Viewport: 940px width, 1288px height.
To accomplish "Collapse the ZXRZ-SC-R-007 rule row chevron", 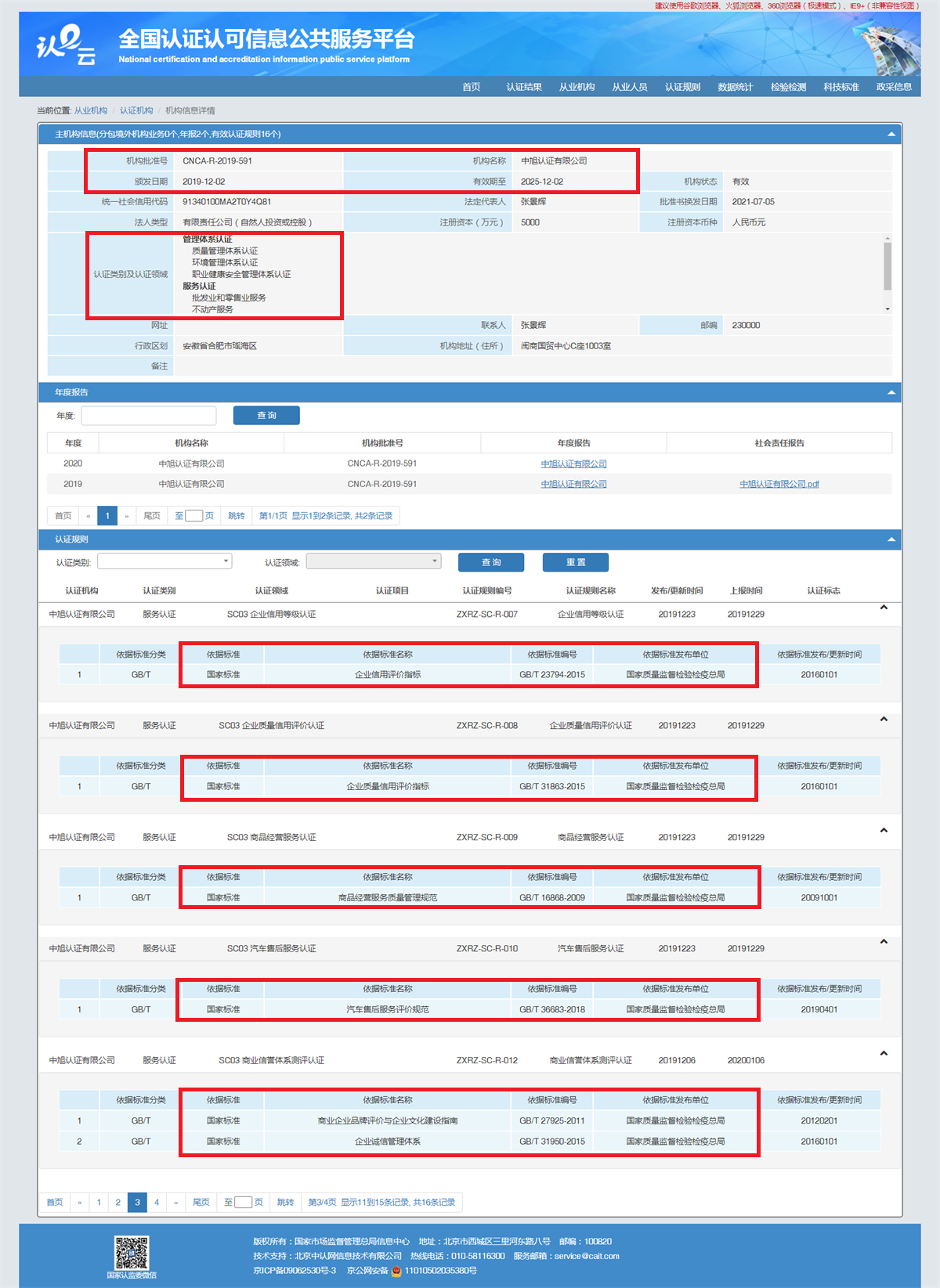I will [884, 608].
